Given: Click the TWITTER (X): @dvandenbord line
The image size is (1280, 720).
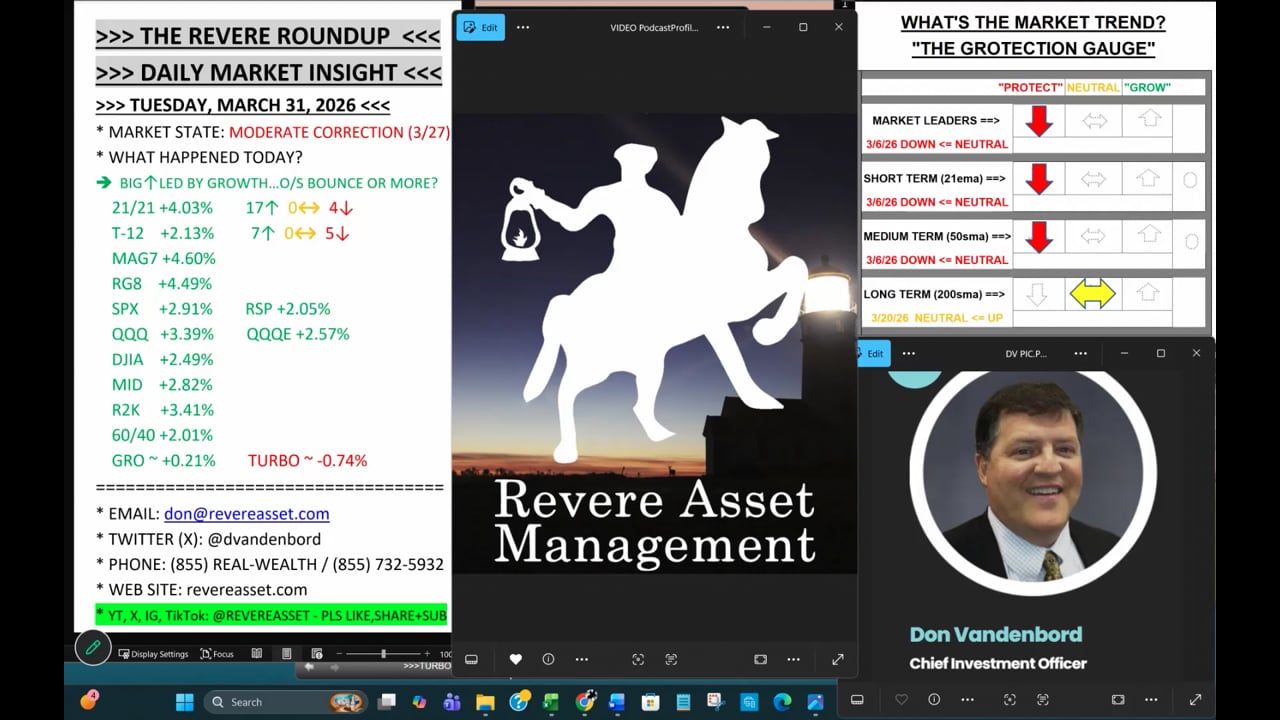Looking at the screenshot, I should click(209, 539).
